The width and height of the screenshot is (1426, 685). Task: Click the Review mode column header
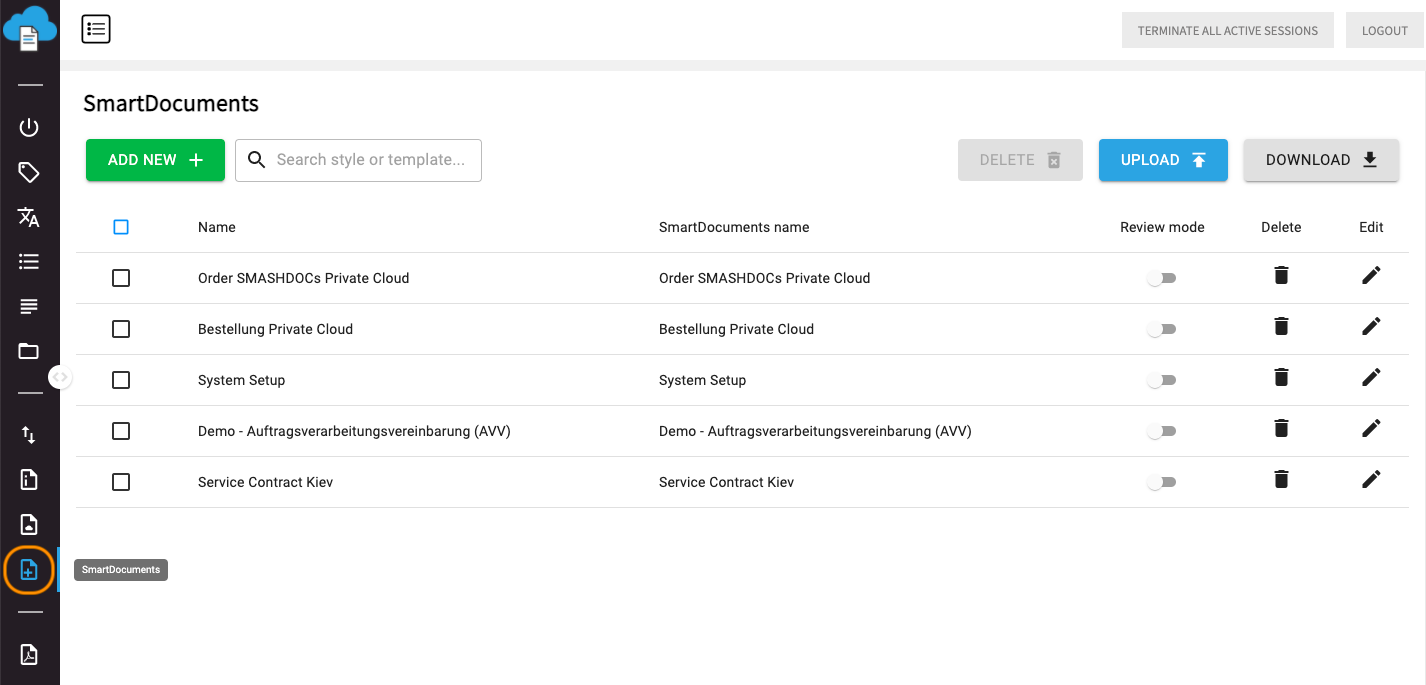tap(1162, 227)
